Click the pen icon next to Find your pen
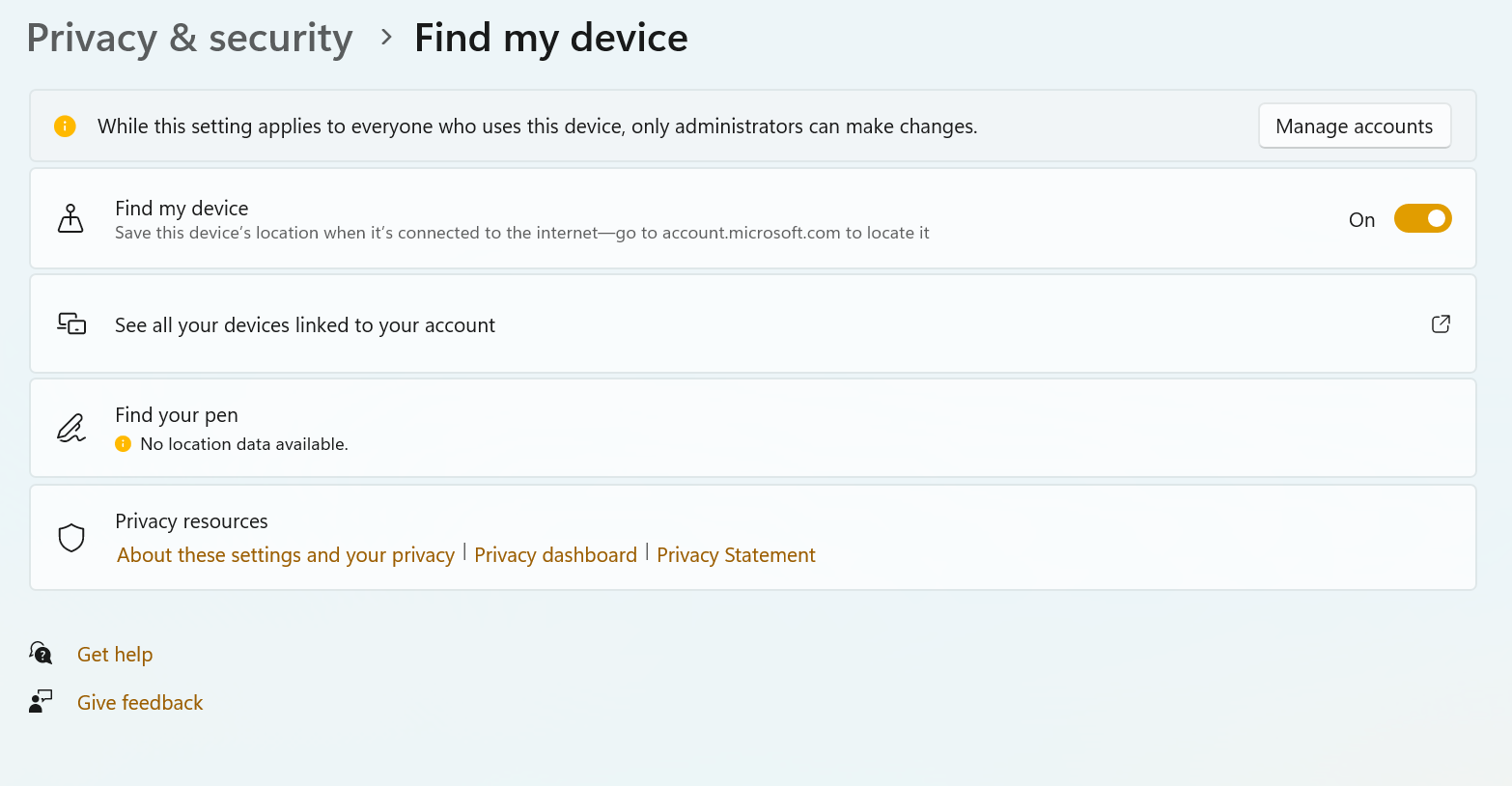Screen dimensions: 1512x786 70,428
